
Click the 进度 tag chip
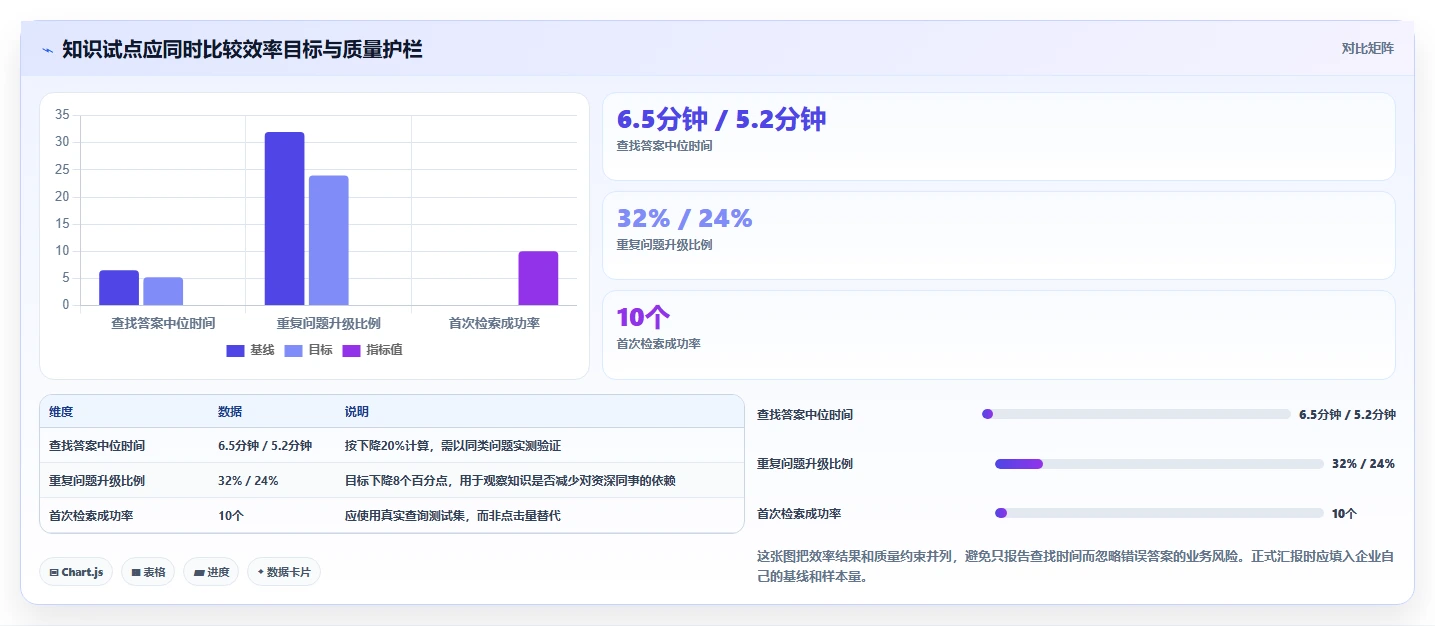click(x=211, y=572)
